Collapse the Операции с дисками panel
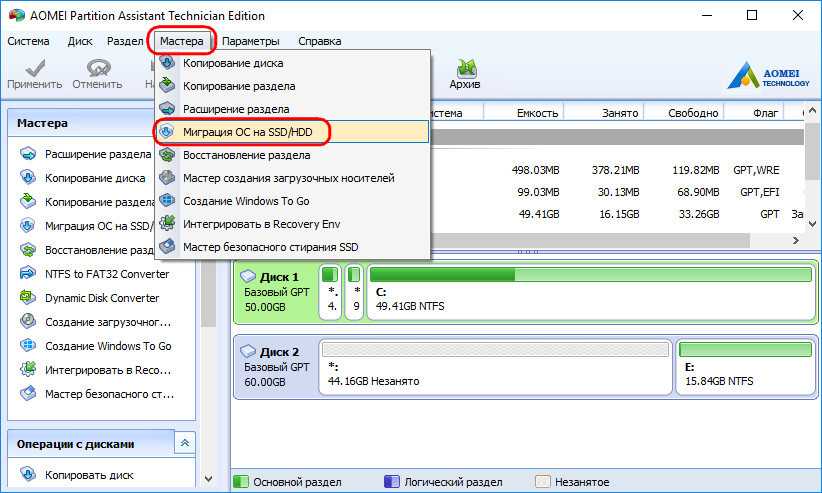 point(185,443)
